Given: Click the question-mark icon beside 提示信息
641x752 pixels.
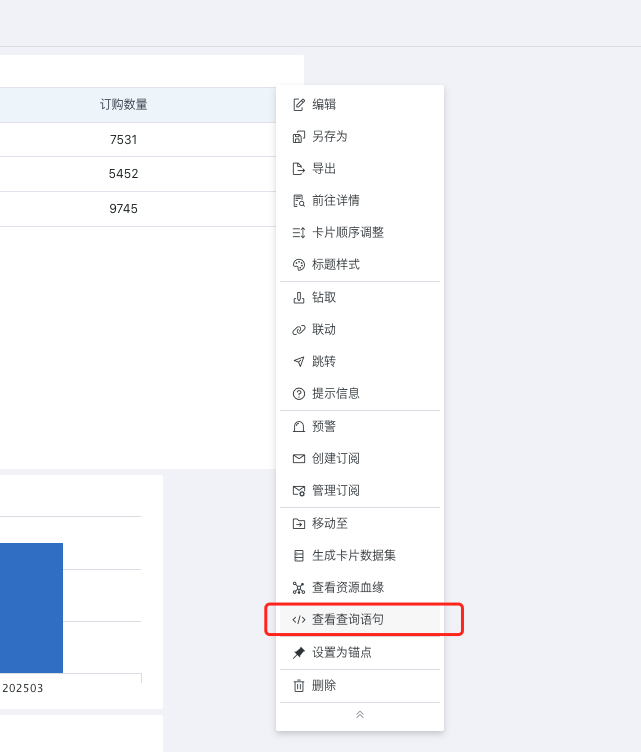Looking at the screenshot, I should point(299,394).
